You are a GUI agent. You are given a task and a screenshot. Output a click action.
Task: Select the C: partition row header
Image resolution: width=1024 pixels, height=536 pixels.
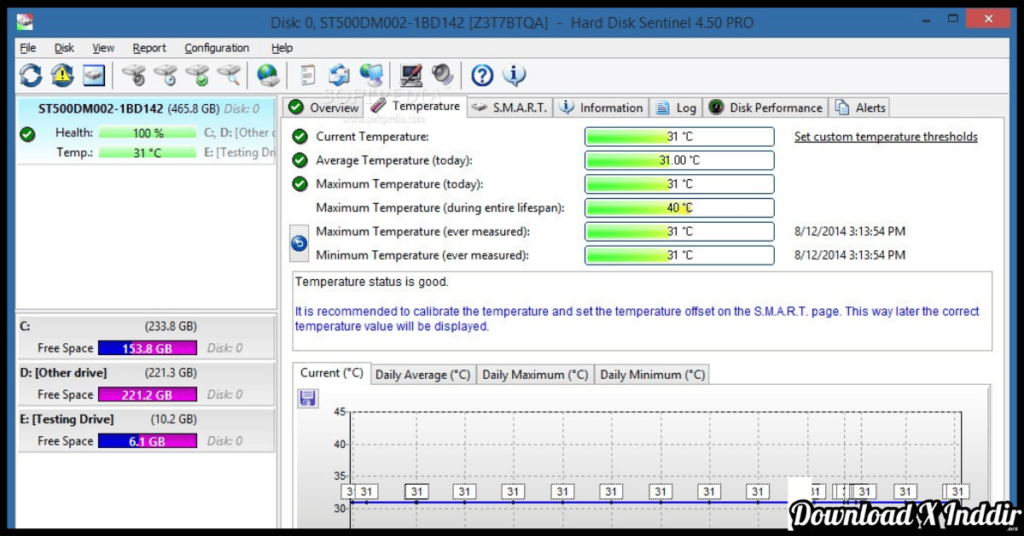pos(146,326)
